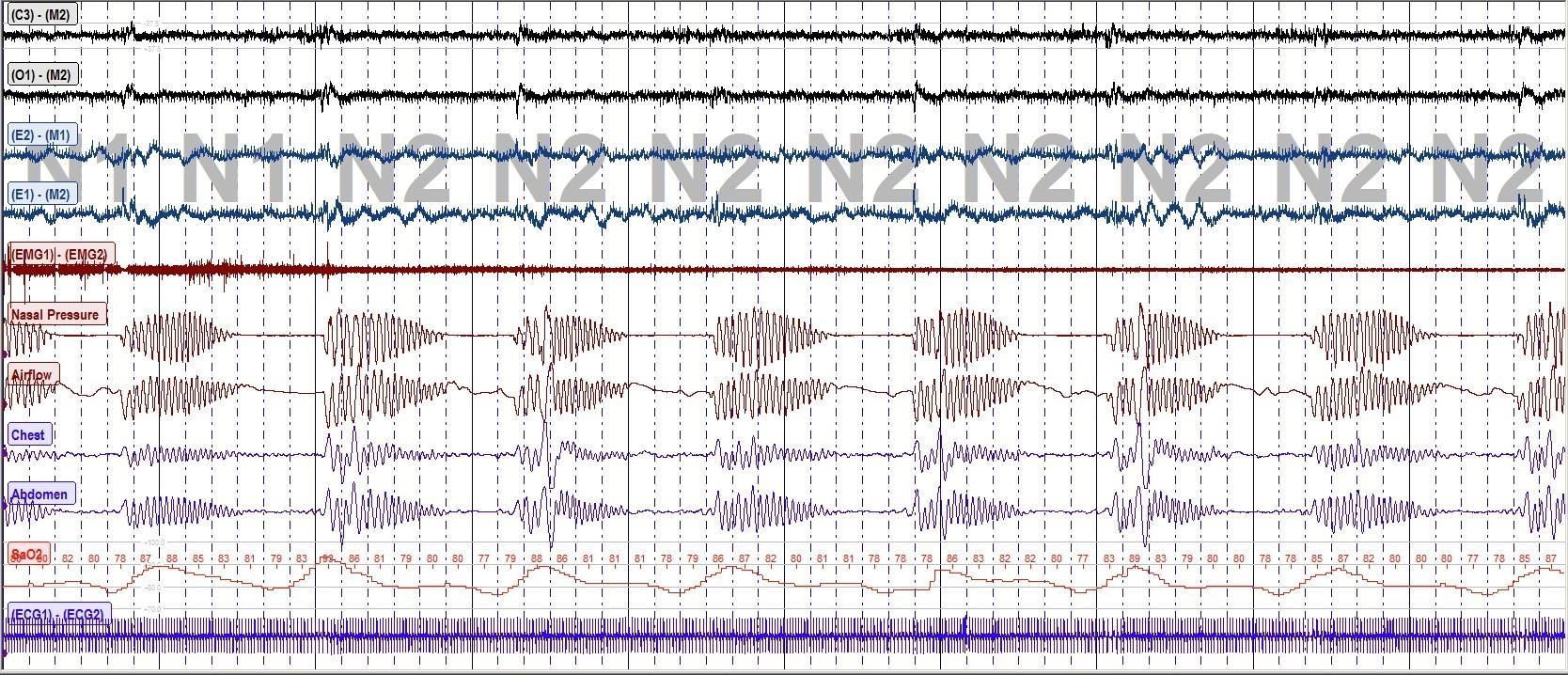This screenshot has height=675, width=1568.
Task: Open the SaO2 channel label
Action: [x=26, y=554]
